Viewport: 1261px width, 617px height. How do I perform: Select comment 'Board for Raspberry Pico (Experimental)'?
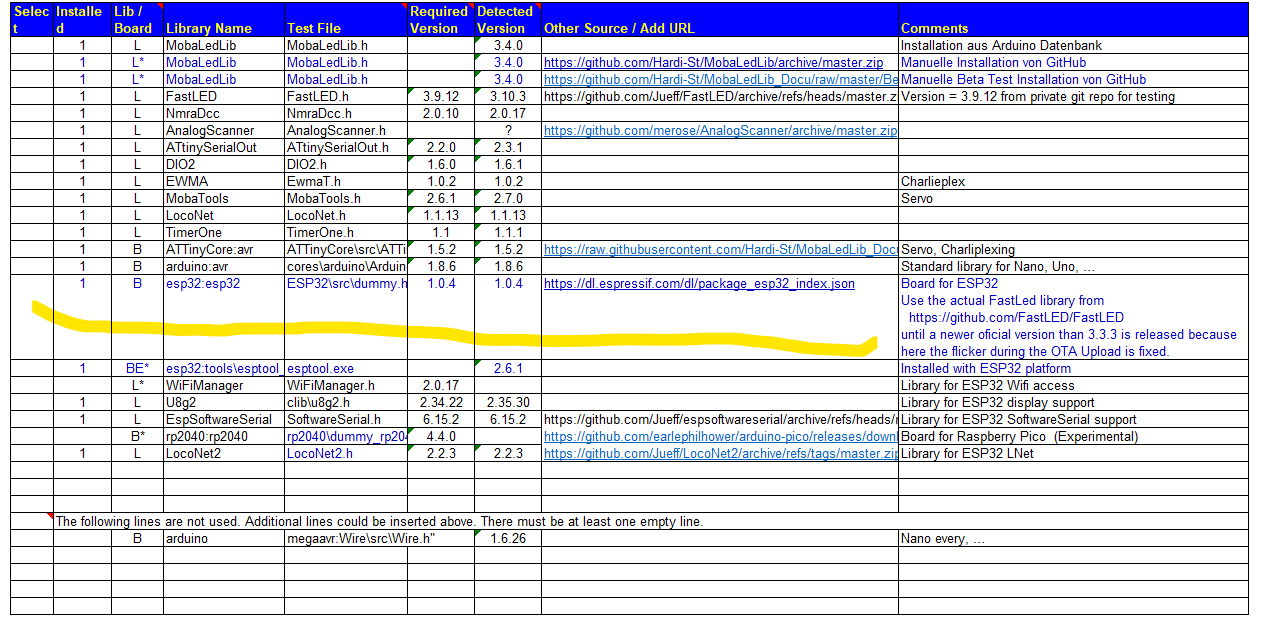click(x=1074, y=437)
